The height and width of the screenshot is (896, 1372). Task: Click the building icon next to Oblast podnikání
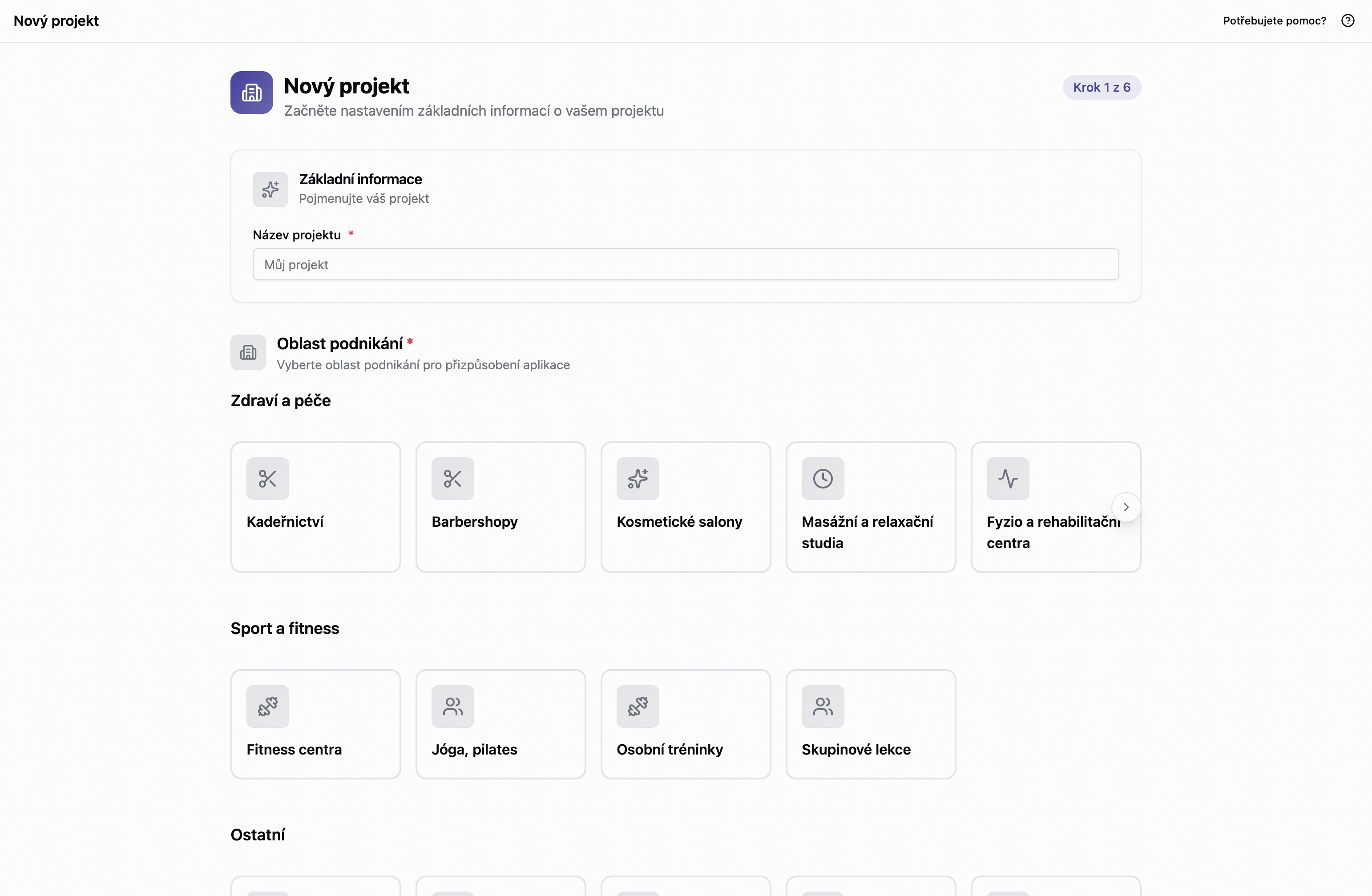pyautogui.click(x=248, y=352)
